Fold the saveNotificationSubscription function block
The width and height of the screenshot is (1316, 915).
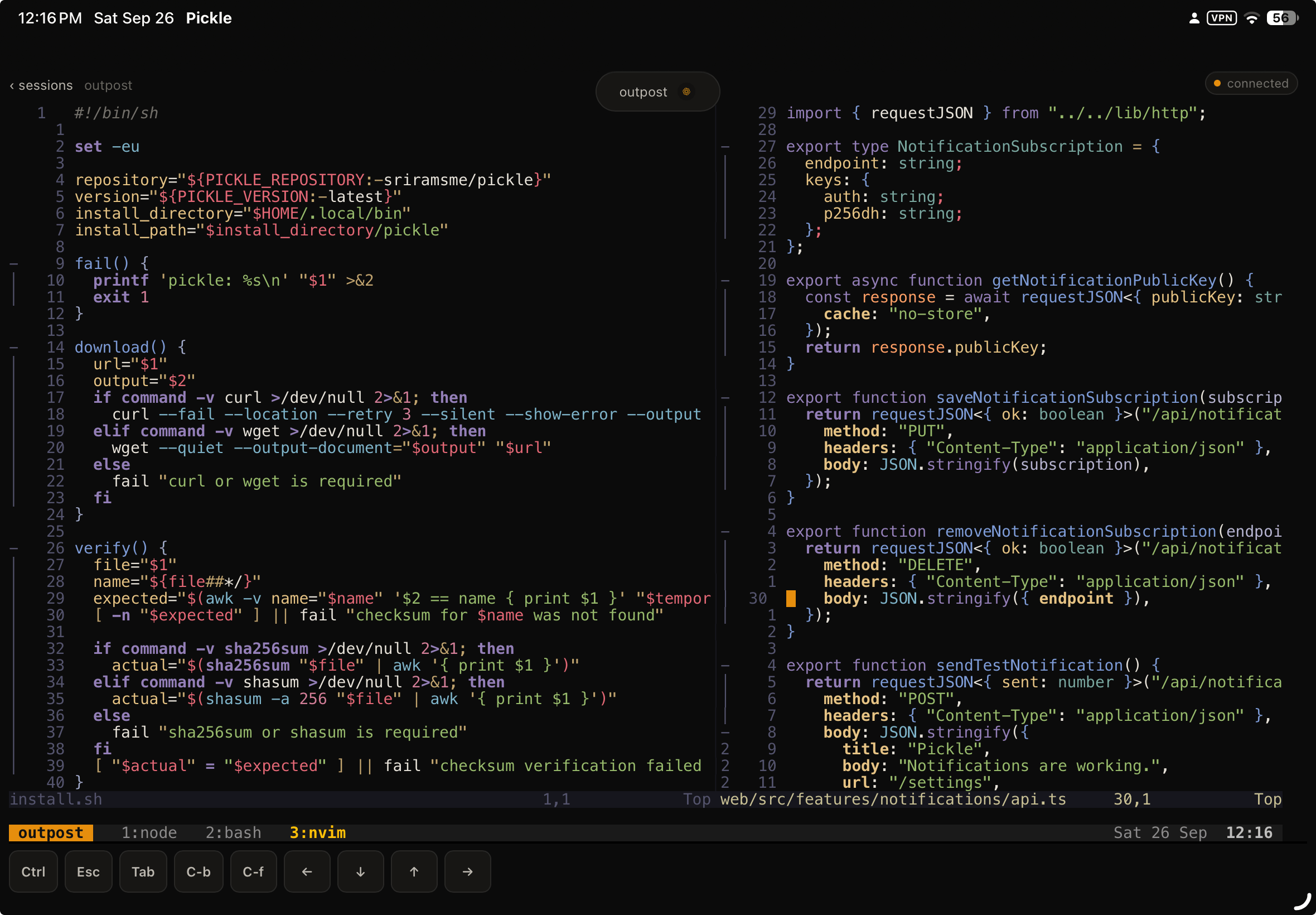[725, 398]
